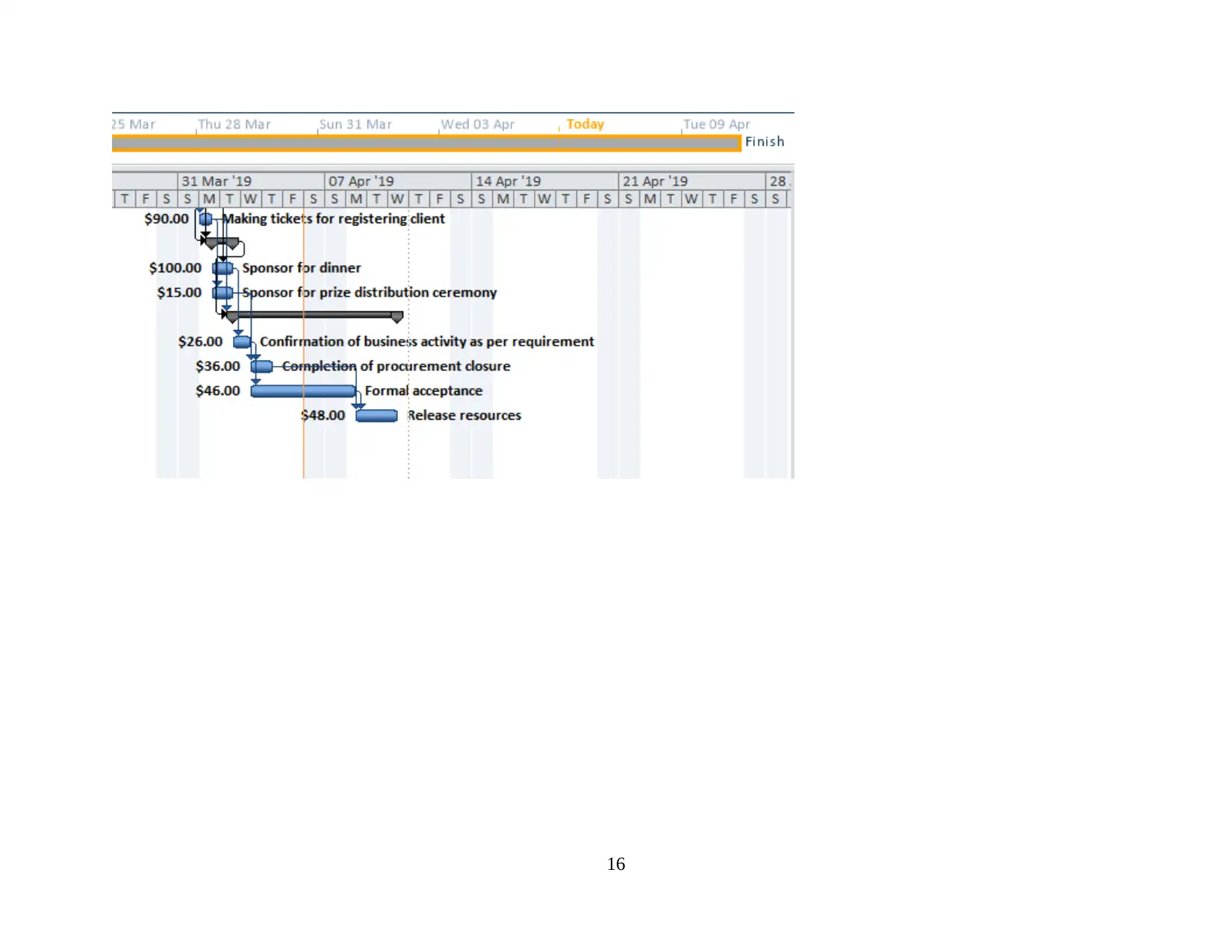Viewport: 1232px width, 952px height.
Task: Click the Sun 31 Mar timeline date
Action: point(355,125)
